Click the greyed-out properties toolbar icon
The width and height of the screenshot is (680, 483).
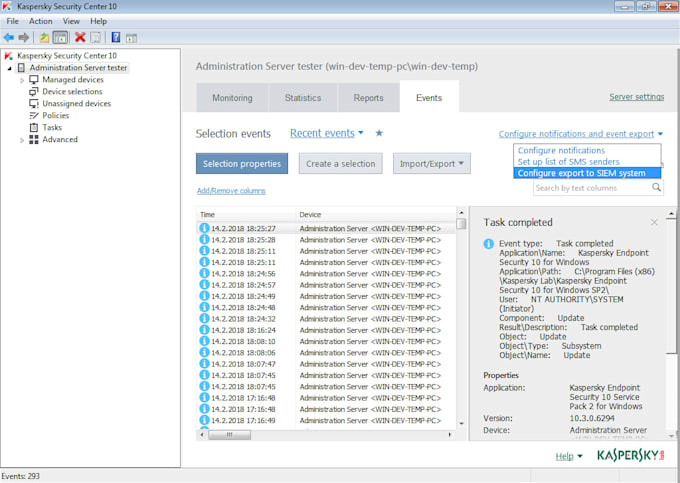tap(95, 37)
